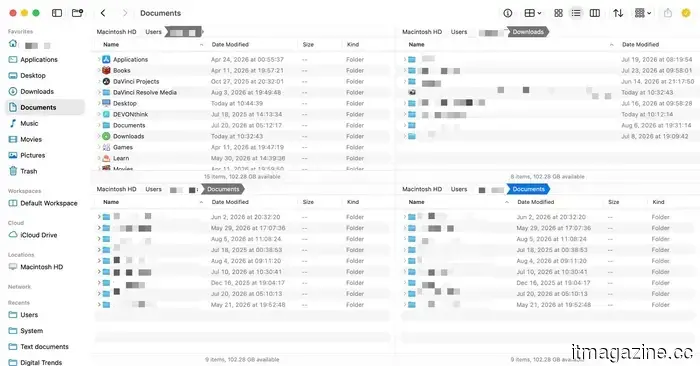This screenshot has height=366, width=700.
Task: Open Applications in the sidebar
Action: (x=39, y=59)
